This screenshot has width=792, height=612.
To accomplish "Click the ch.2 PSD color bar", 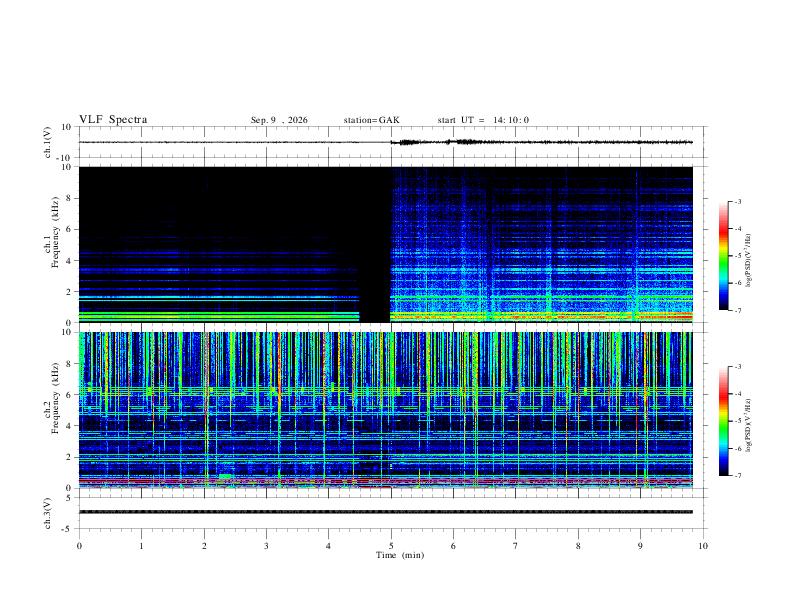I will tap(723, 421).
